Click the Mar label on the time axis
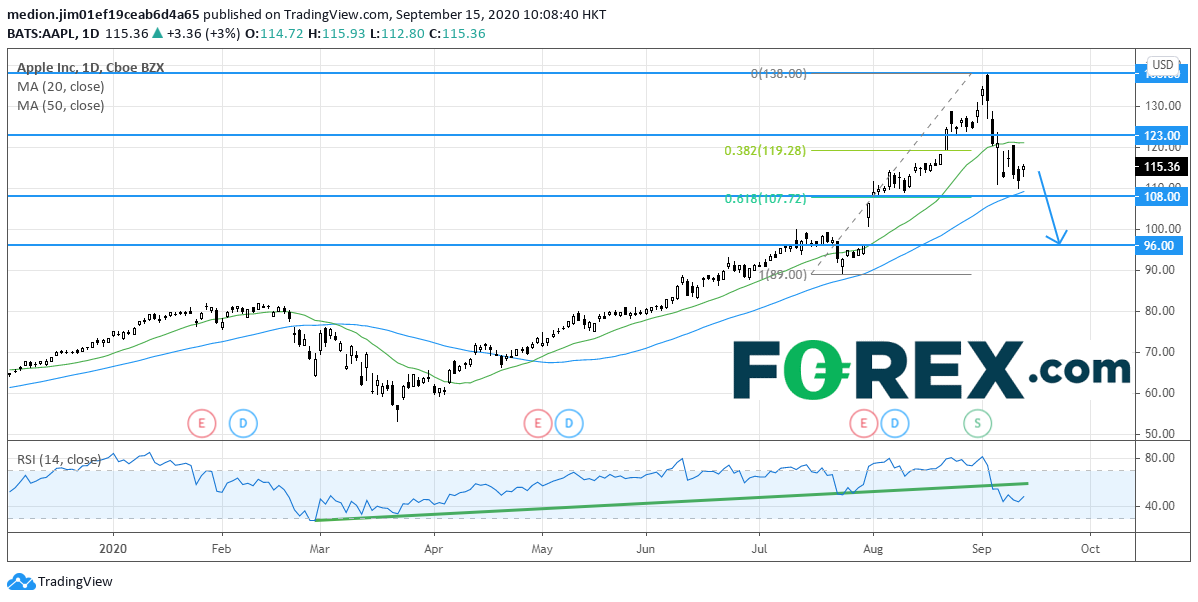Image resolution: width=1198 pixels, height=602 pixels. [319, 549]
